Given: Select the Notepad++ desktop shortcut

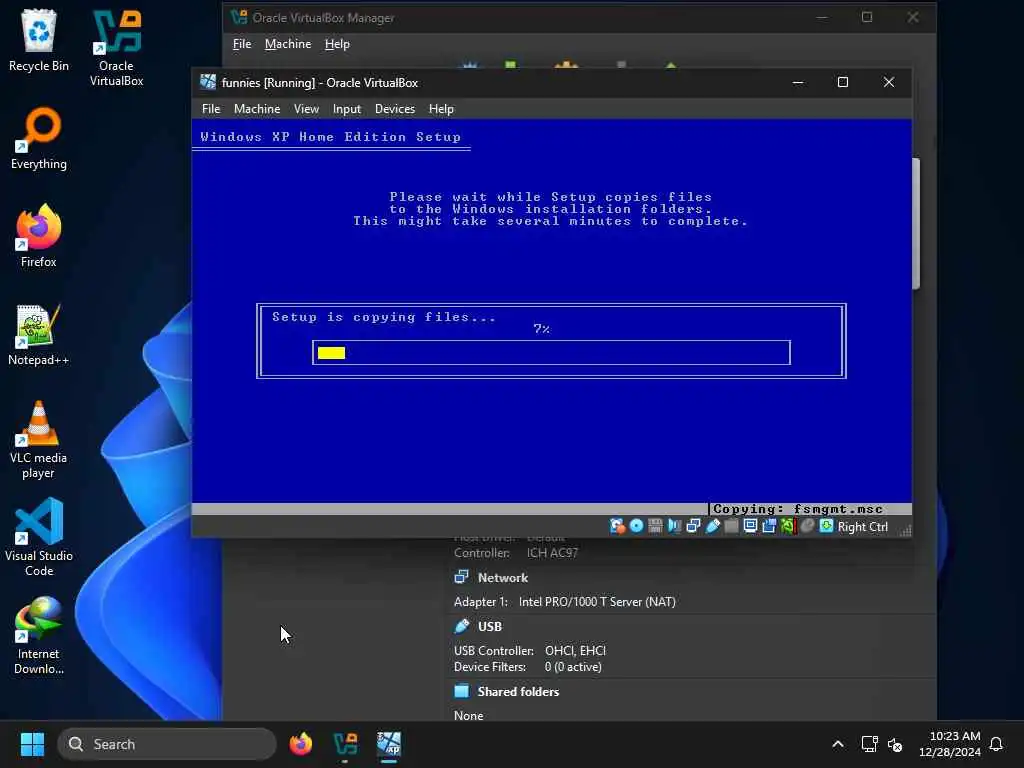Looking at the screenshot, I should pos(39,334).
